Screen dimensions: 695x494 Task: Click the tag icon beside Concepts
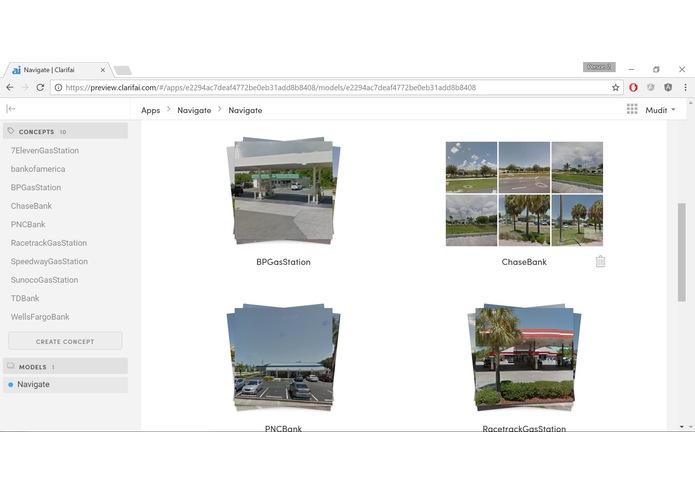(11, 131)
